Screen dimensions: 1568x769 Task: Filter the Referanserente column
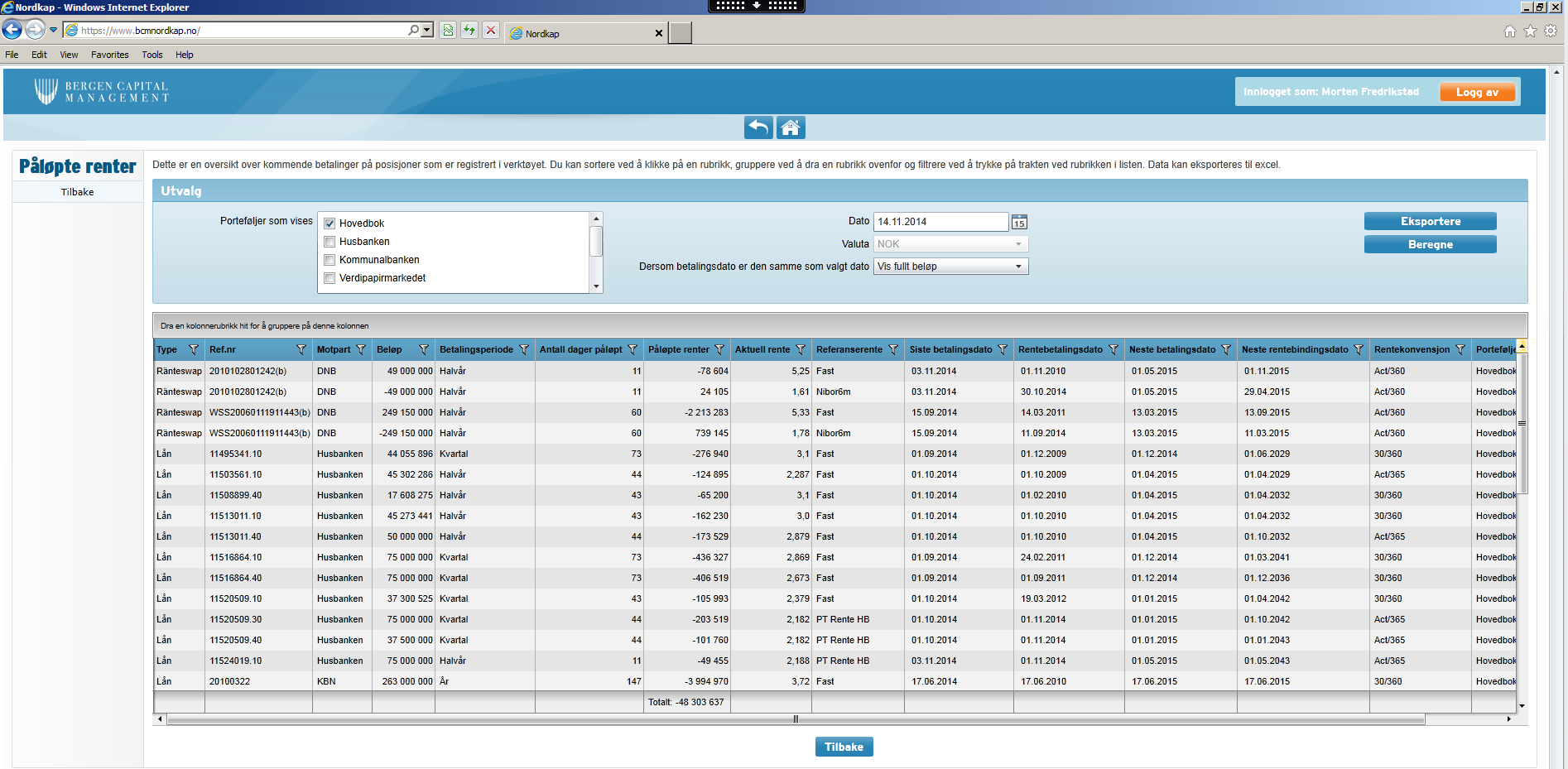pyautogui.click(x=893, y=349)
